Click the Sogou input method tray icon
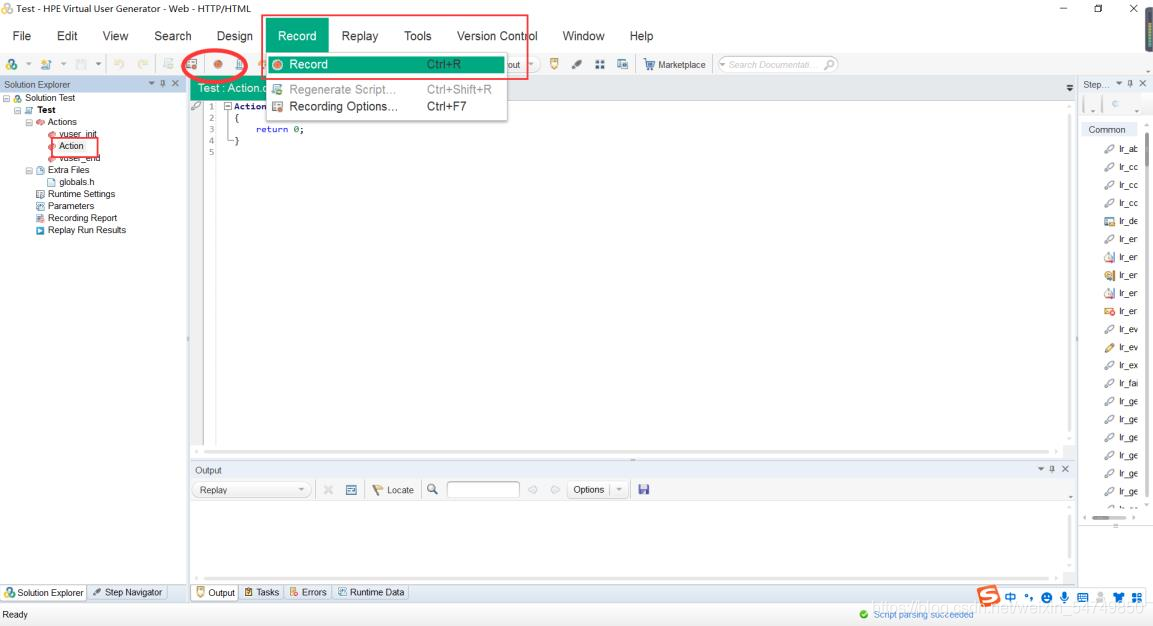 click(x=988, y=597)
